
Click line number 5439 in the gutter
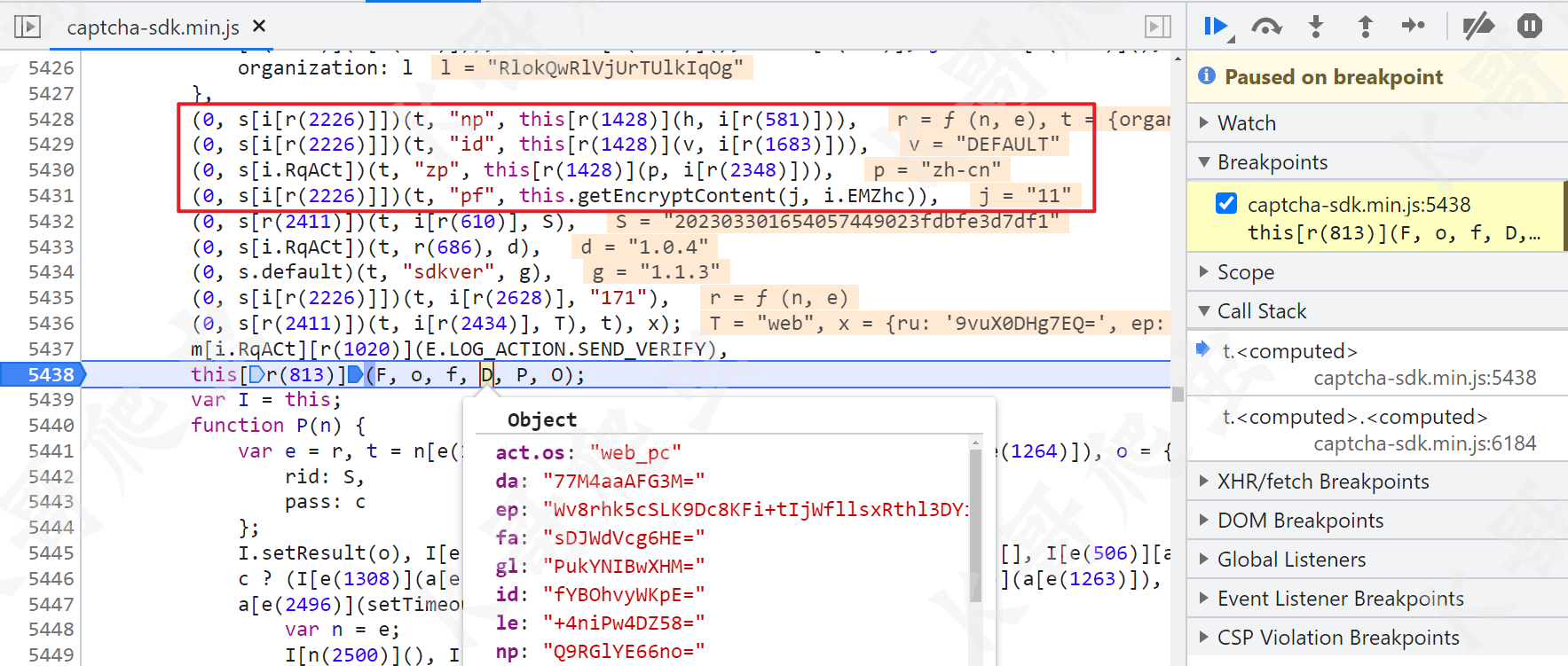(51, 400)
